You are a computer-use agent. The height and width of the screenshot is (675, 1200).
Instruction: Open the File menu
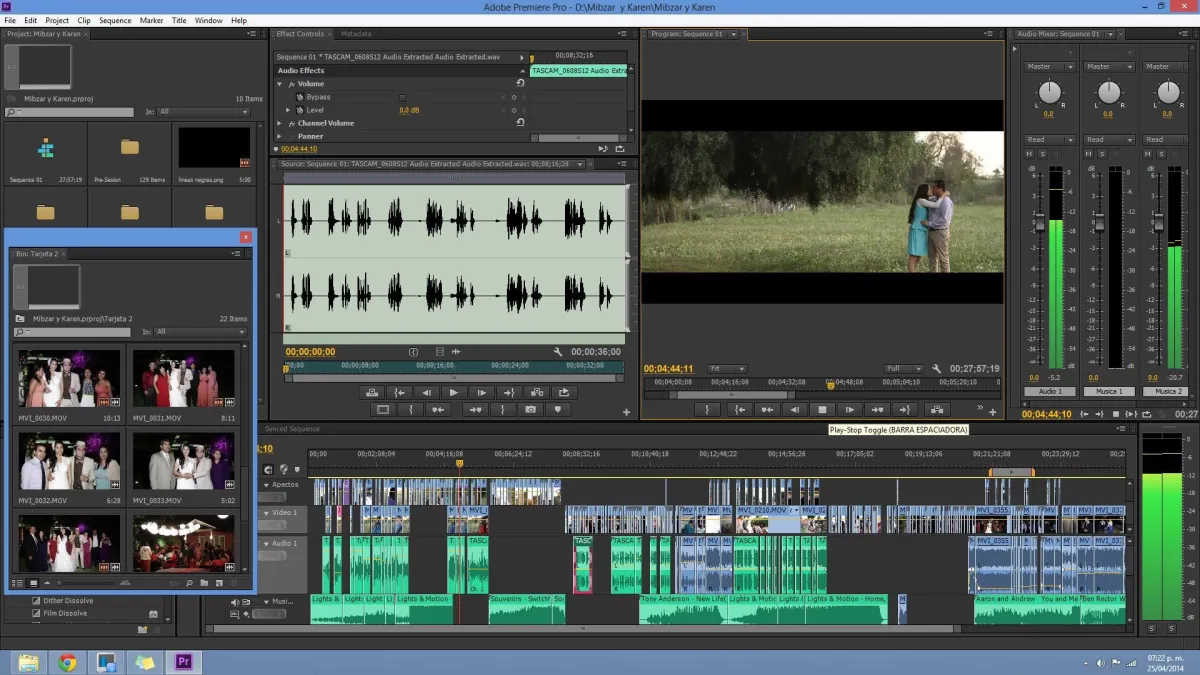10,20
